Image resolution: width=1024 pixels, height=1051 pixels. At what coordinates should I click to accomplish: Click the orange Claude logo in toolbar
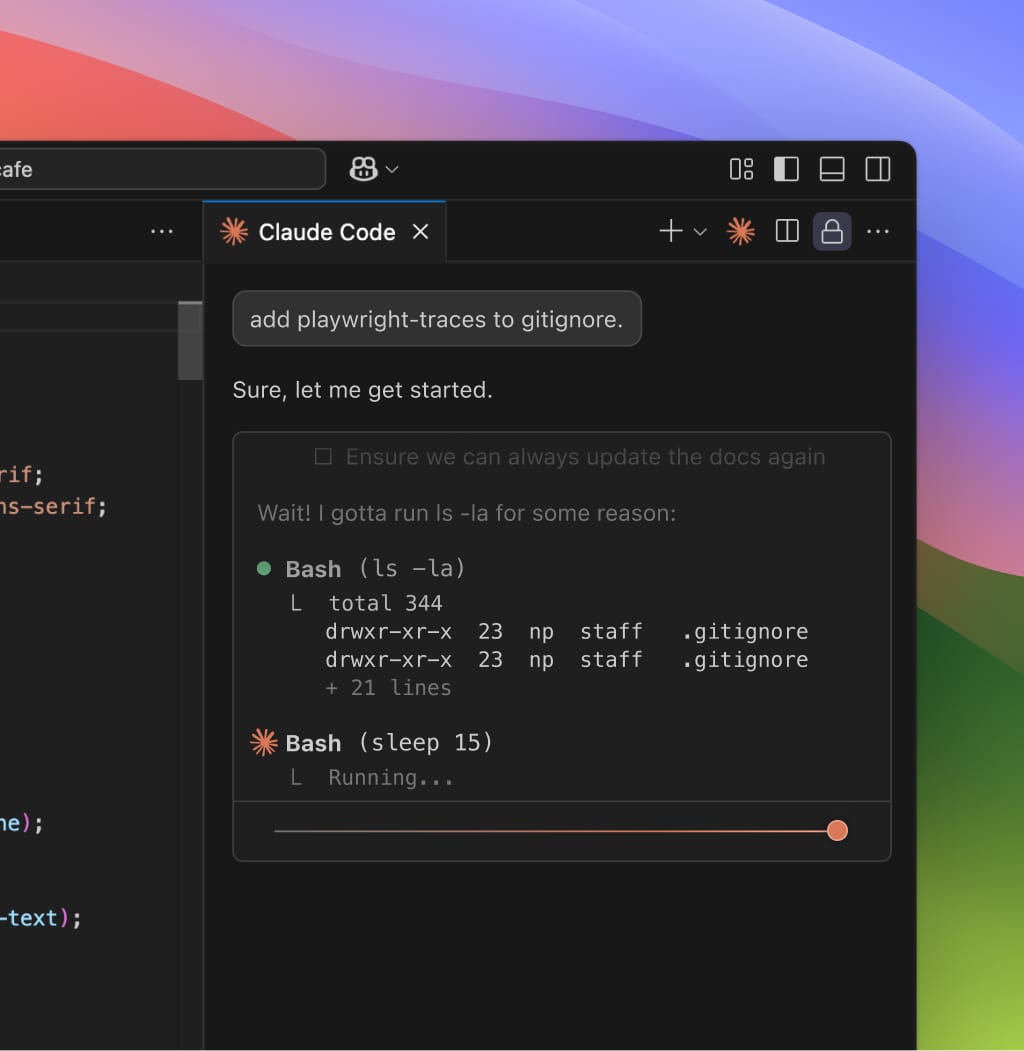click(x=741, y=232)
